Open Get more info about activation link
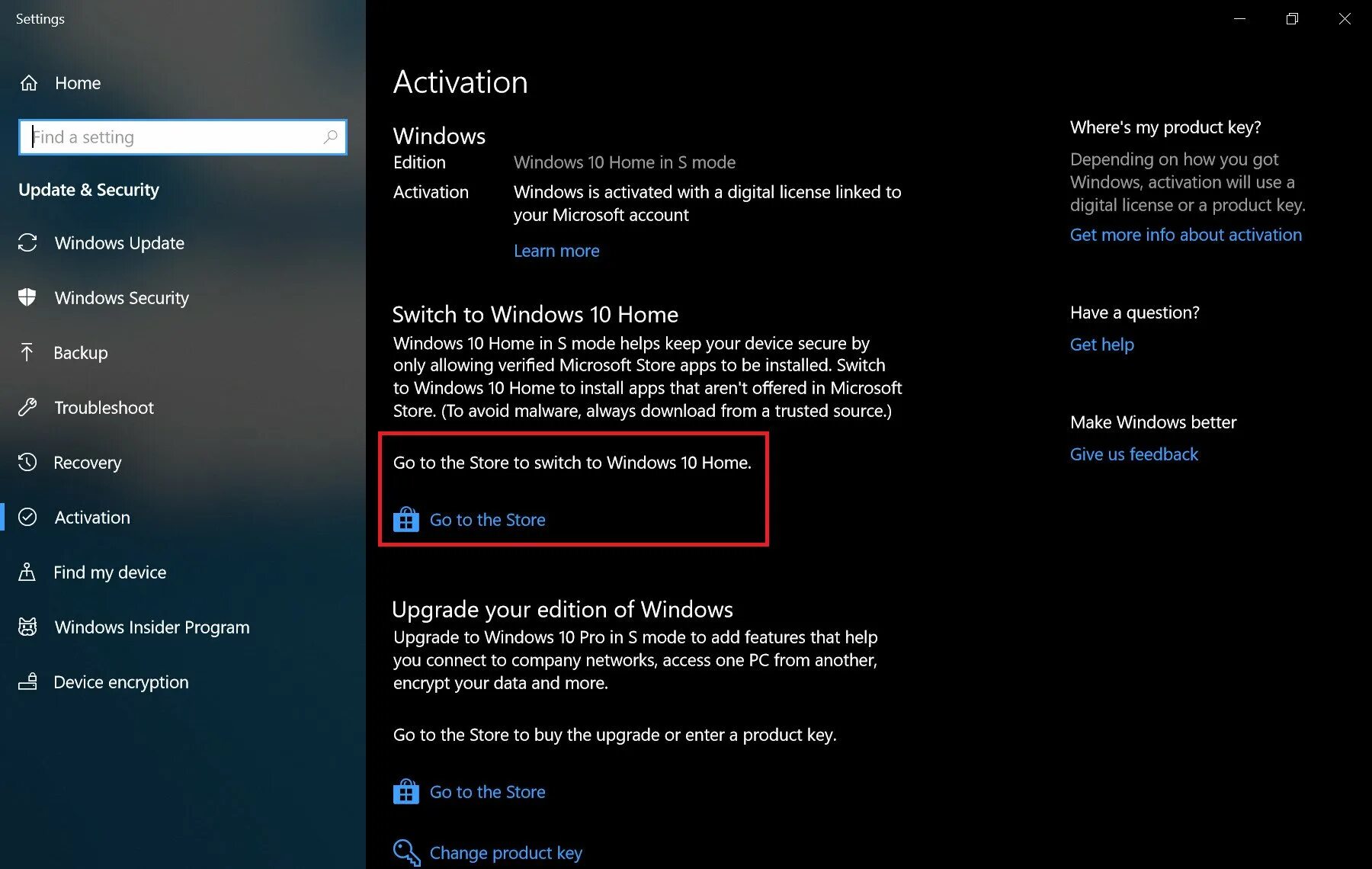Viewport: 1372px width, 869px height. click(1186, 235)
